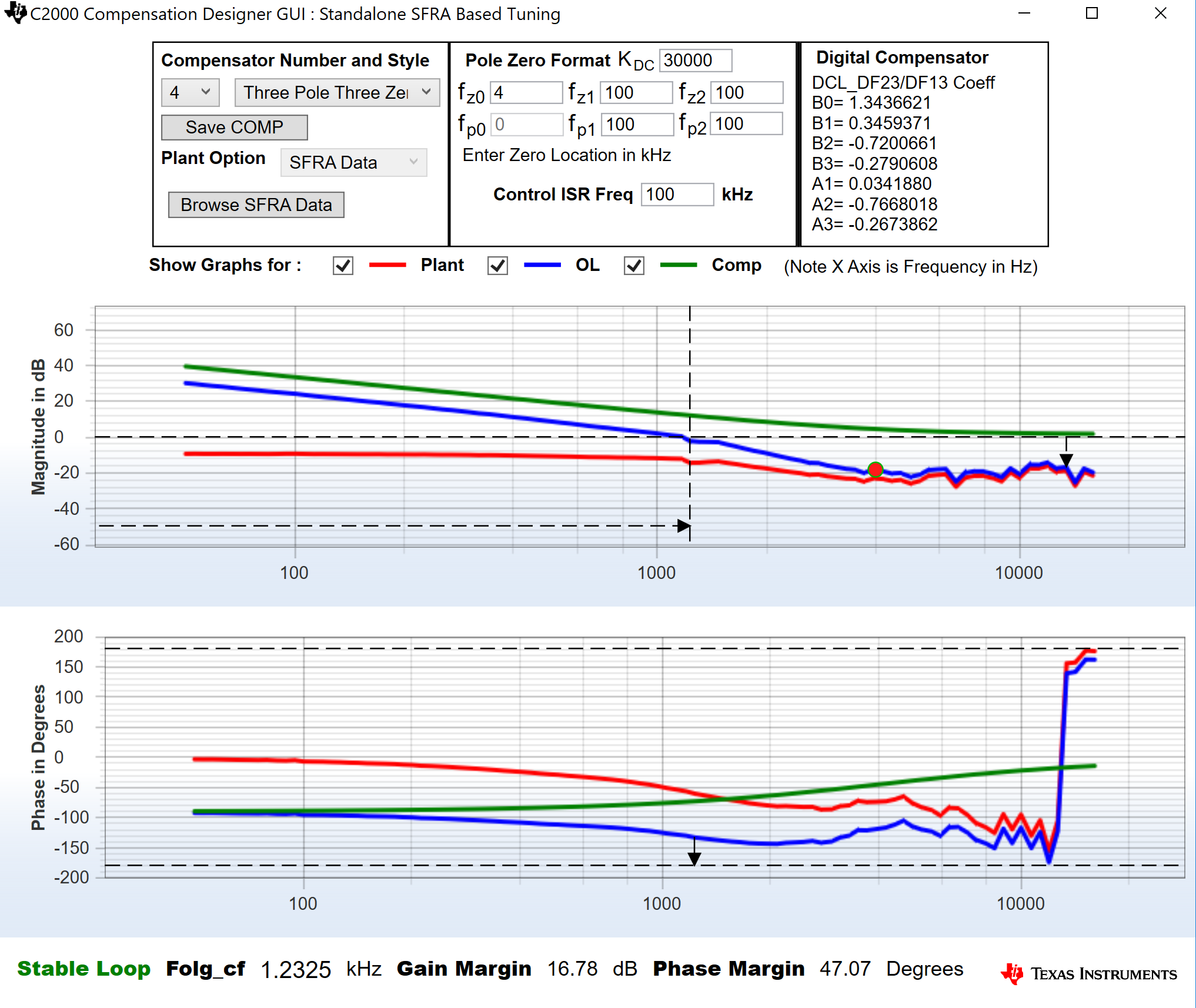Open the Plant Option dropdown
1196x1008 pixels.
click(x=354, y=162)
